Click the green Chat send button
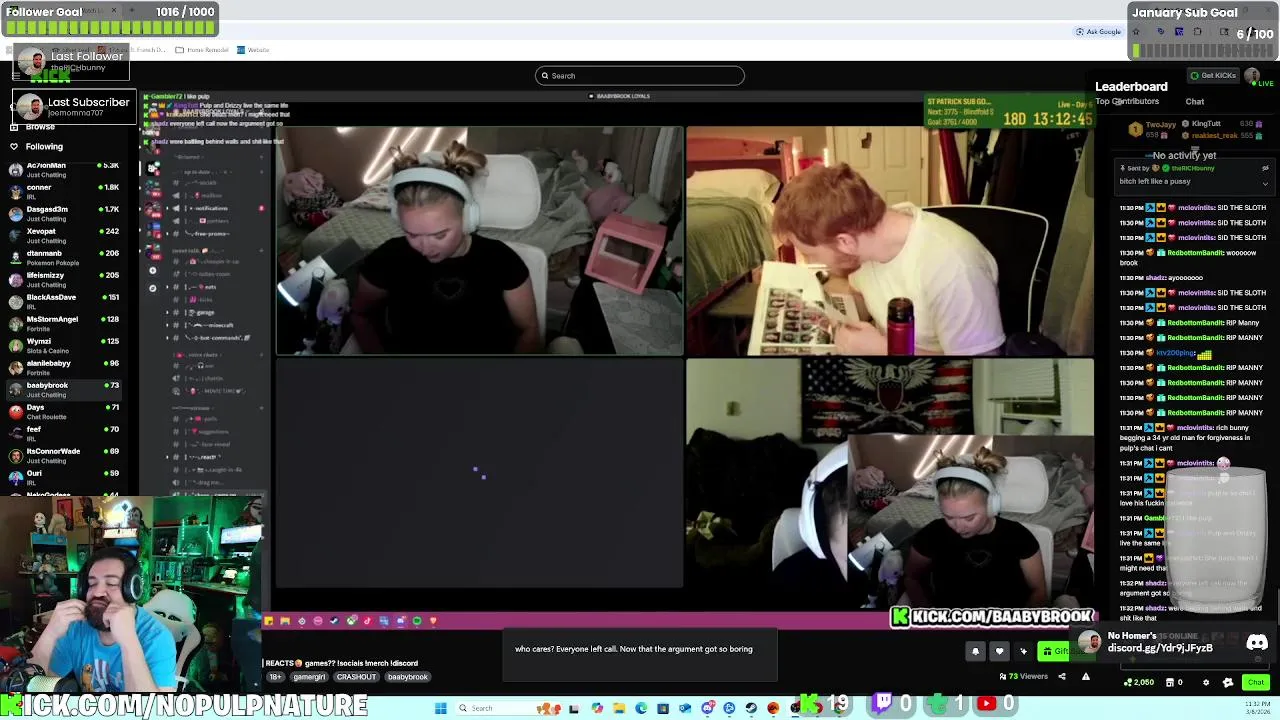Viewport: 1280px width, 720px height. 1255,682
